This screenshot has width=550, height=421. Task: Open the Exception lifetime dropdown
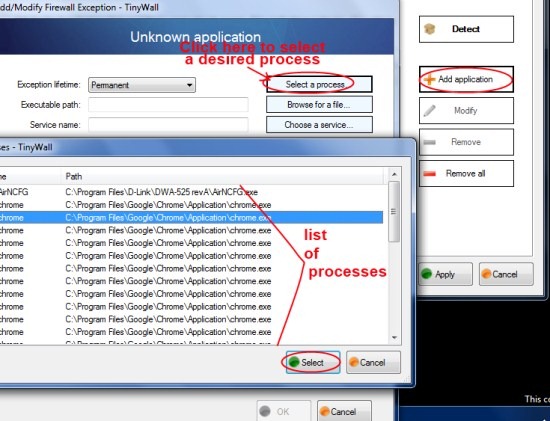point(142,85)
